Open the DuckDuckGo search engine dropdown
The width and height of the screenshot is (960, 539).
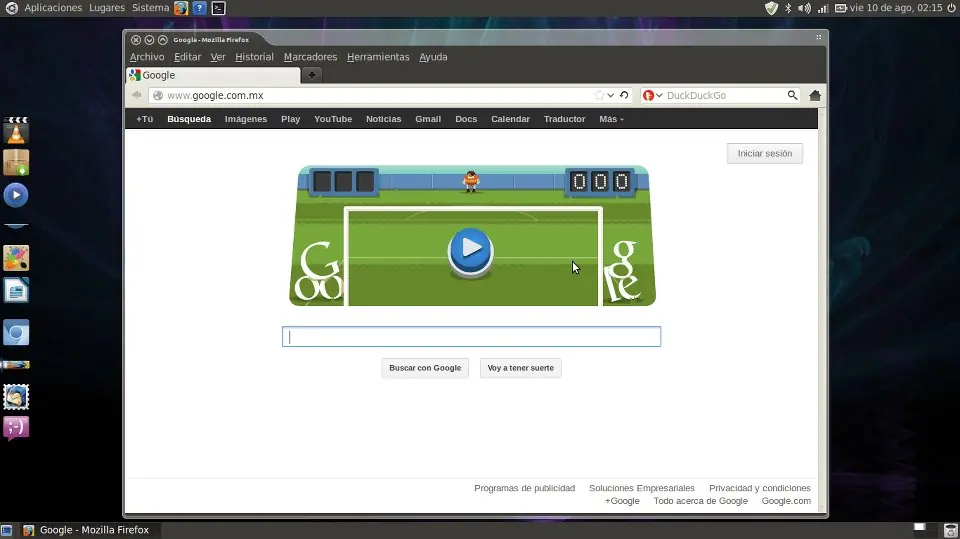click(x=653, y=95)
